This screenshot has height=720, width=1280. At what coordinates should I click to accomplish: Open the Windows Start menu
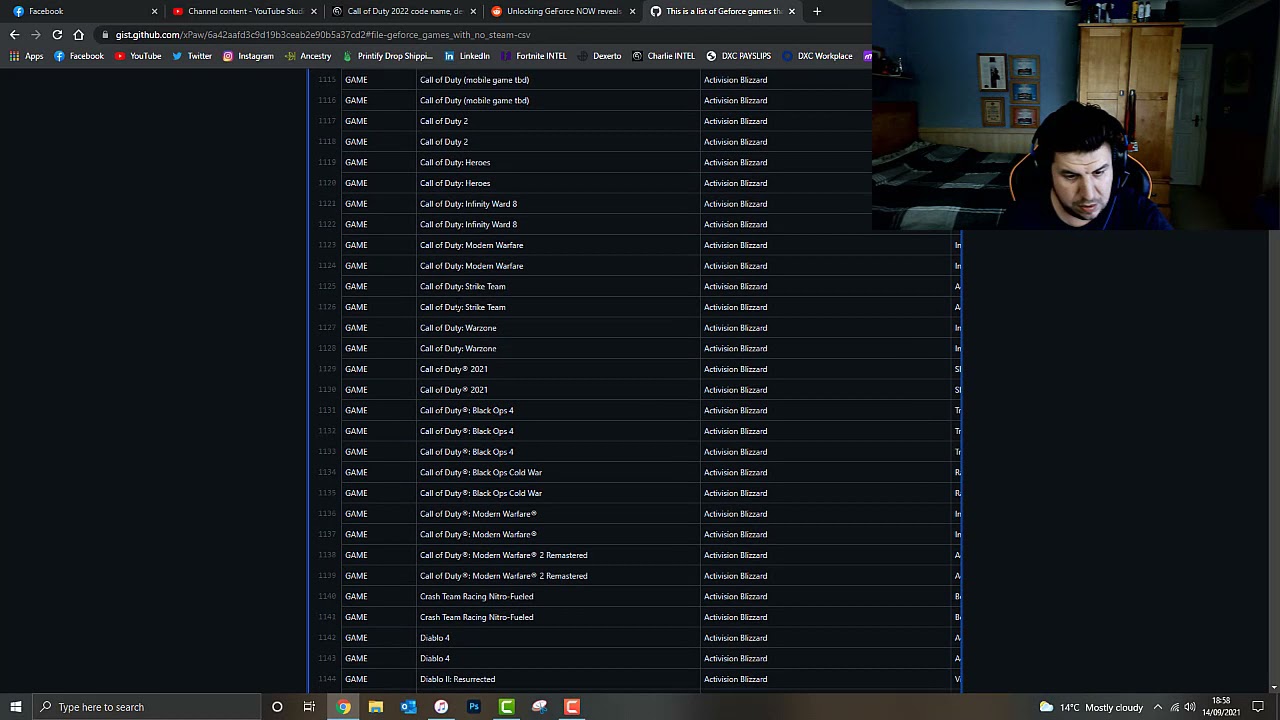click(x=15, y=707)
